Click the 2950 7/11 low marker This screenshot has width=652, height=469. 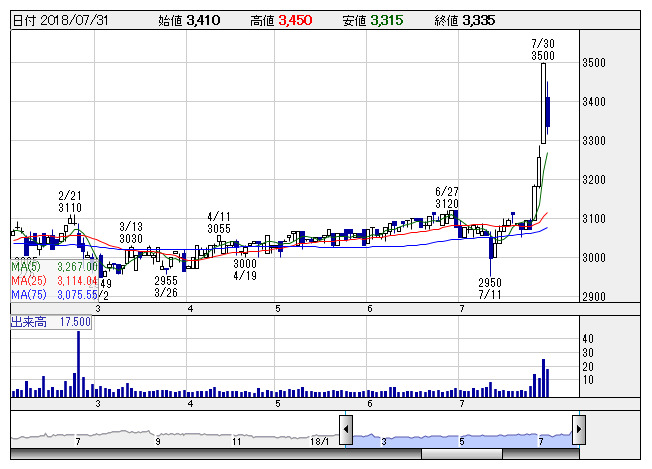(489, 289)
